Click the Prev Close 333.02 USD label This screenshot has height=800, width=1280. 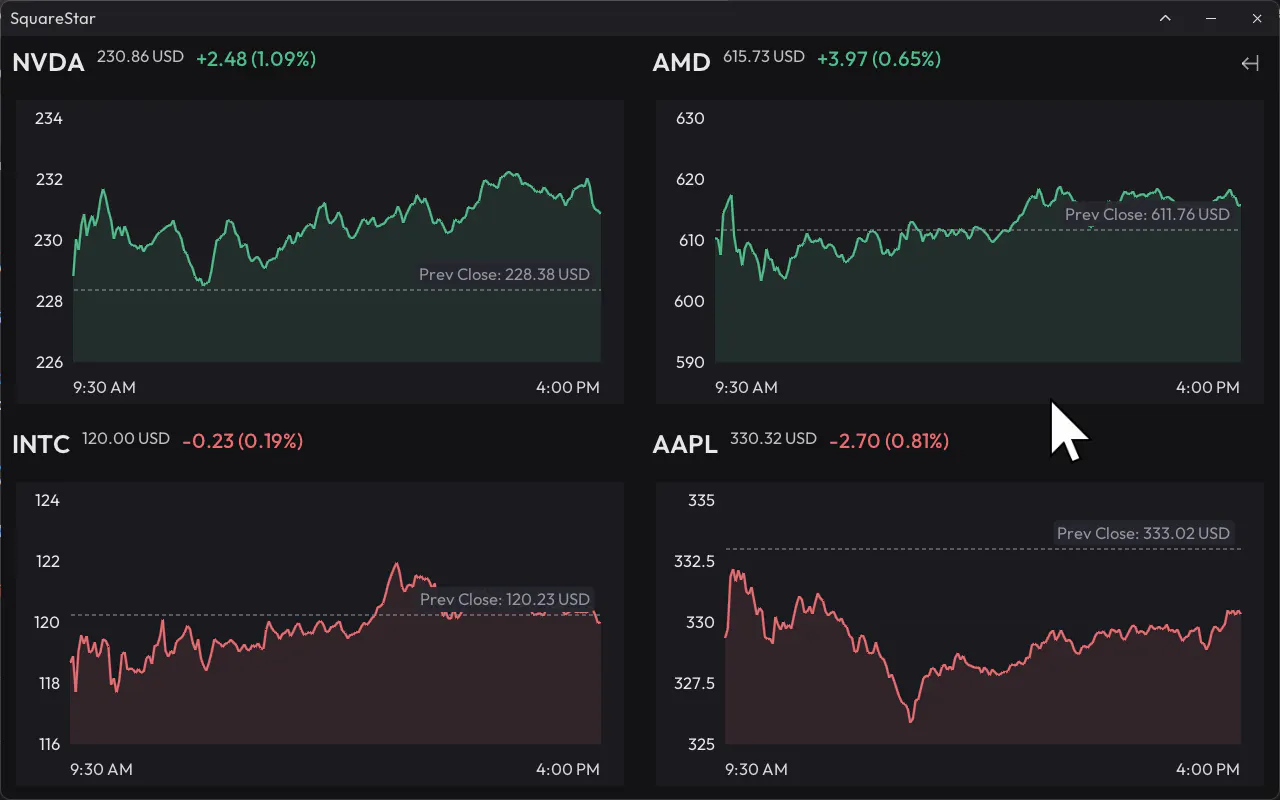(1143, 533)
